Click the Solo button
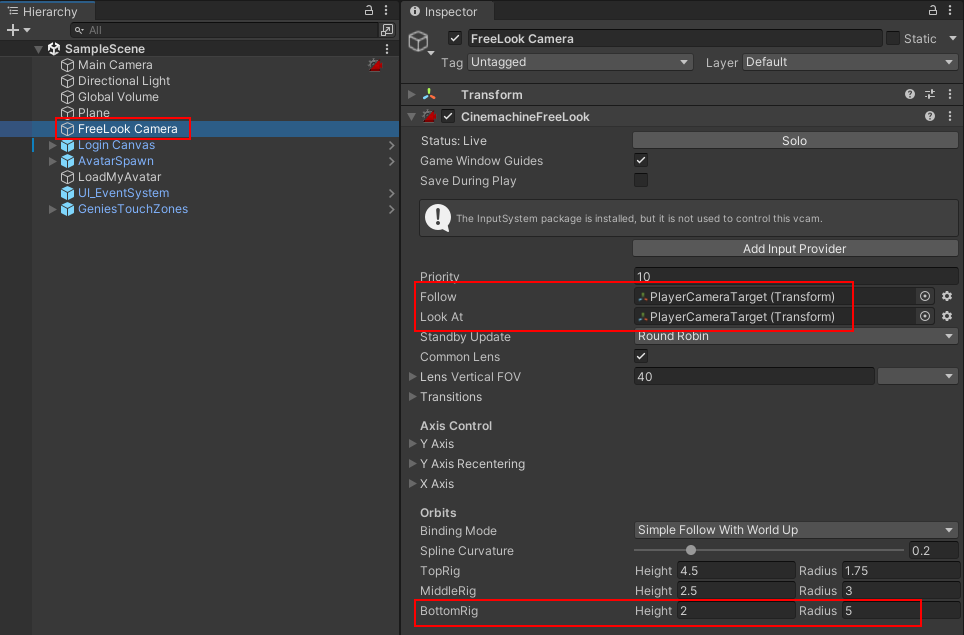Screen dimensions: 964x635 coord(795,141)
